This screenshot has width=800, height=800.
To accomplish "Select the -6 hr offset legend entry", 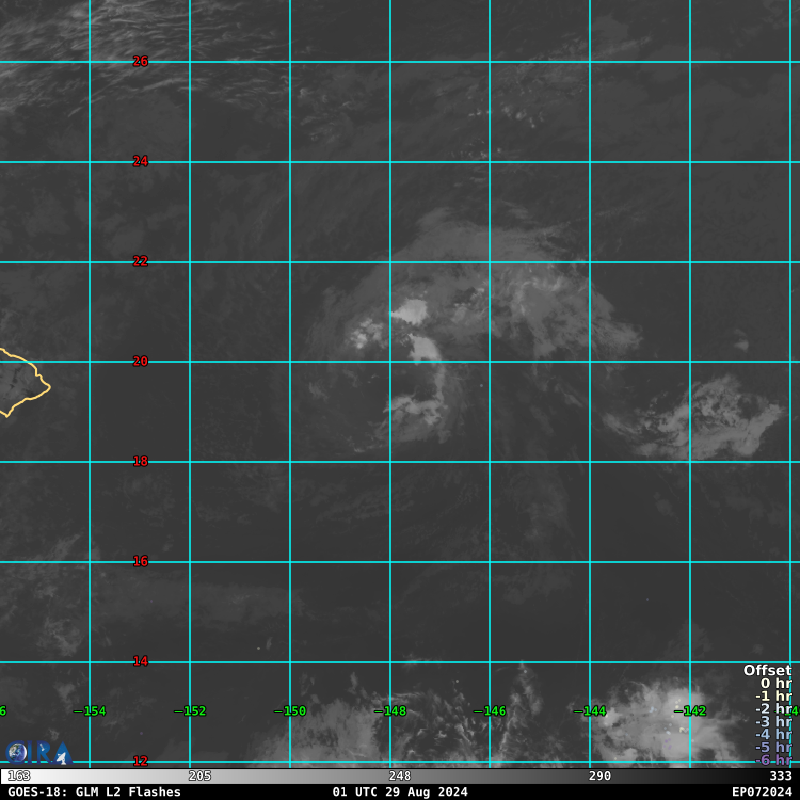I will [773, 760].
